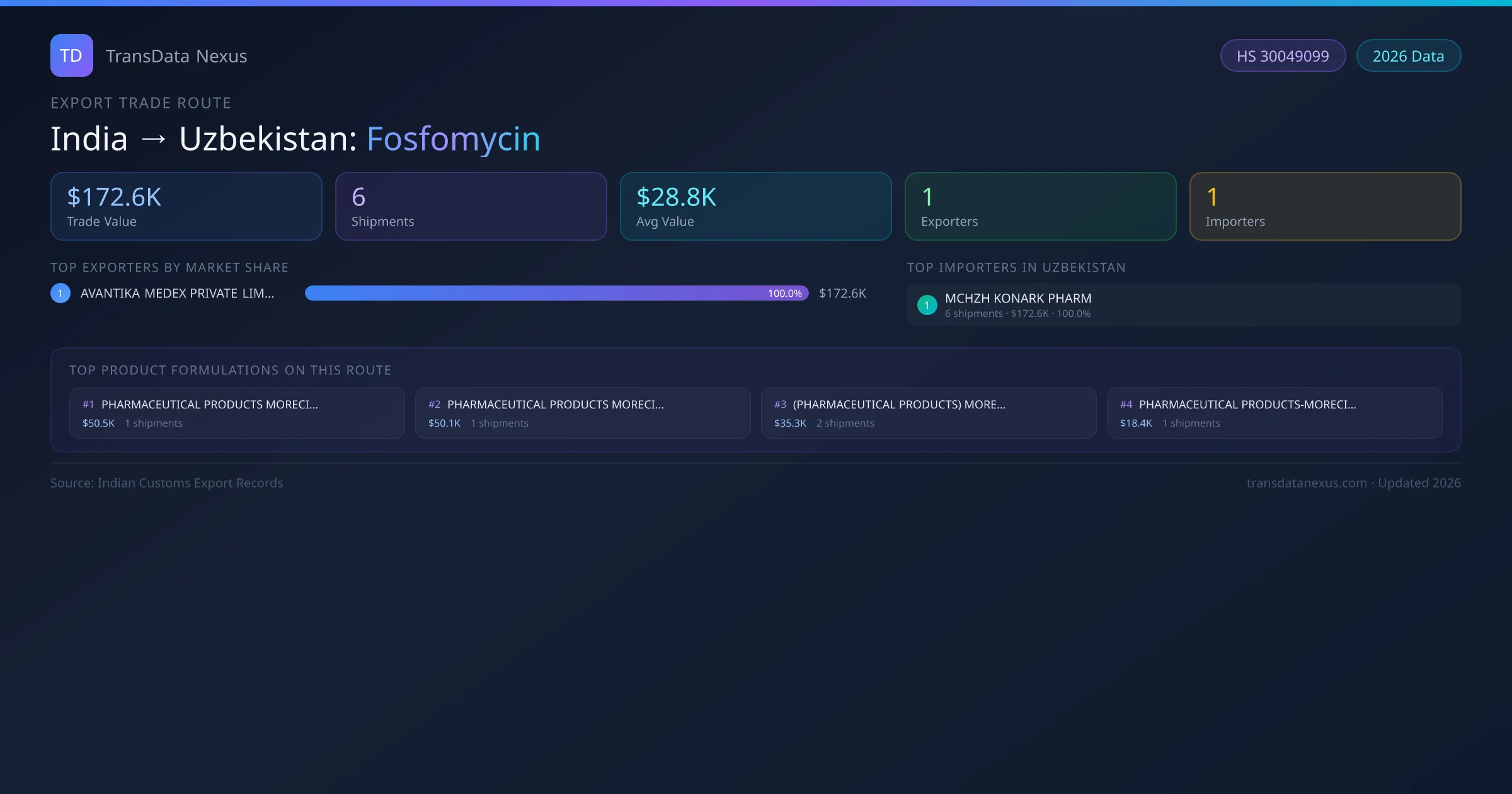Toggle the MCHZH KONARK PHARM importer row
The height and width of the screenshot is (794, 1512).
(x=1183, y=304)
